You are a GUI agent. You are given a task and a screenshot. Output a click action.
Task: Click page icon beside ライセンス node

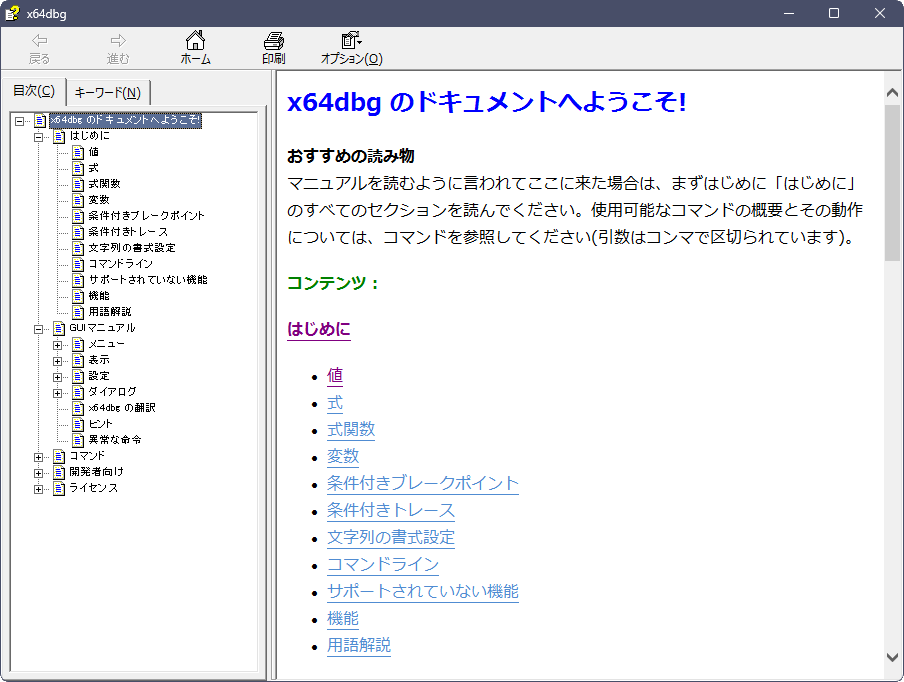(x=59, y=488)
